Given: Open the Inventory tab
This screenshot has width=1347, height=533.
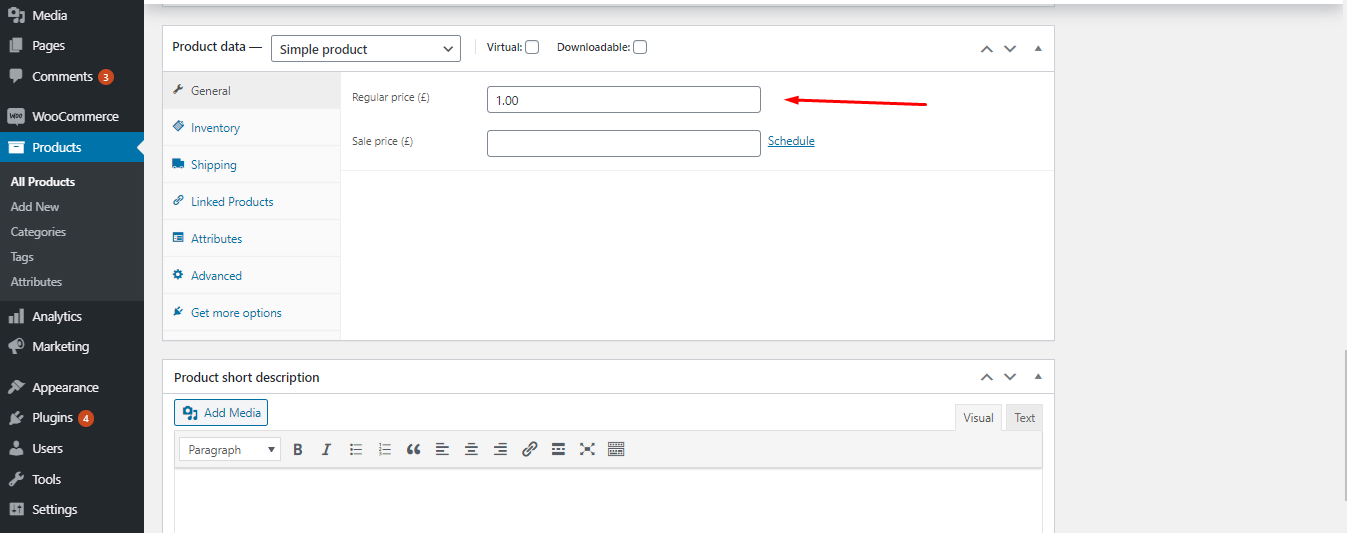Looking at the screenshot, I should tap(215, 128).
